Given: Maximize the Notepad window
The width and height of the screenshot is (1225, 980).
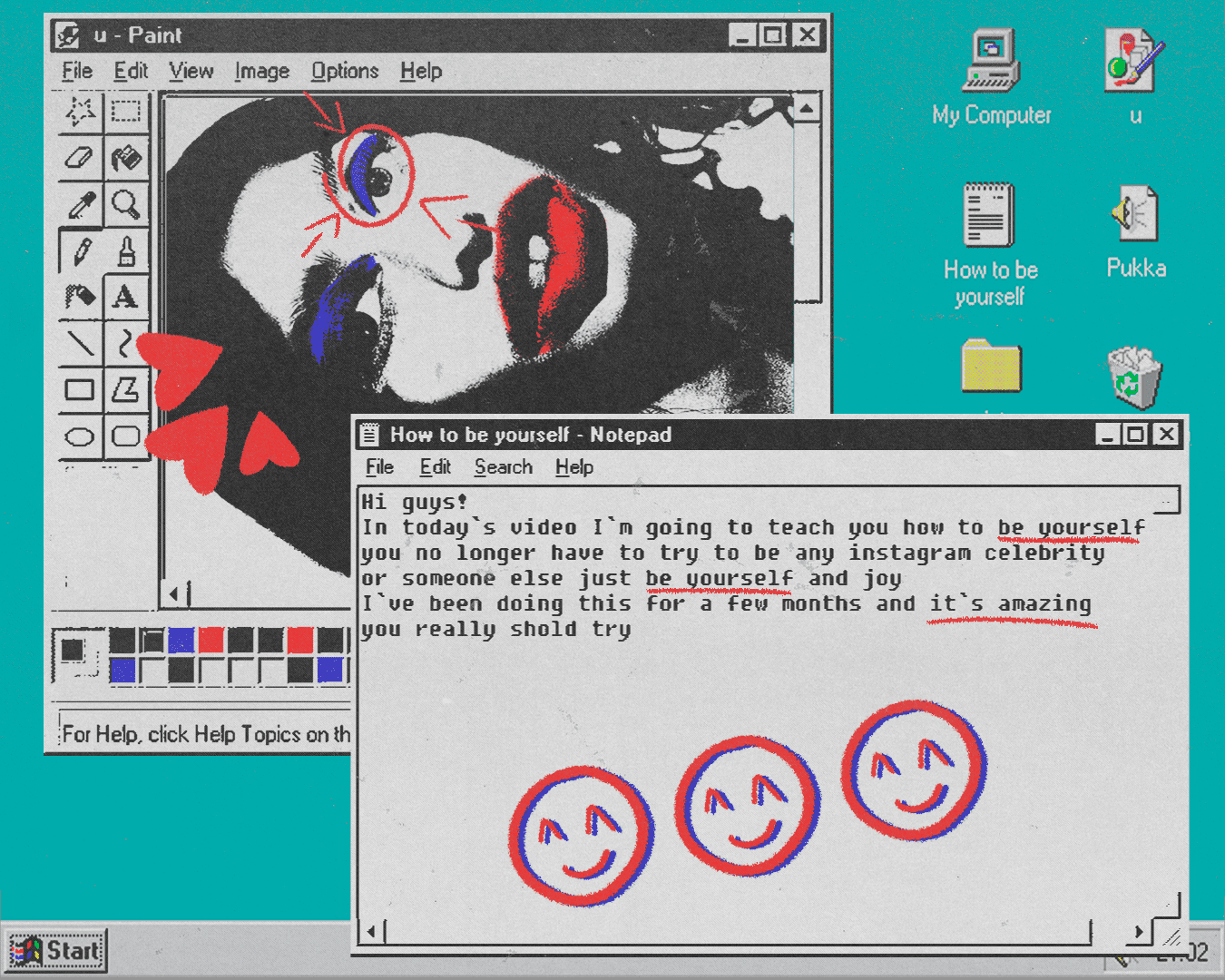Looking at the screenshot, I should [x=1135, y=435].
